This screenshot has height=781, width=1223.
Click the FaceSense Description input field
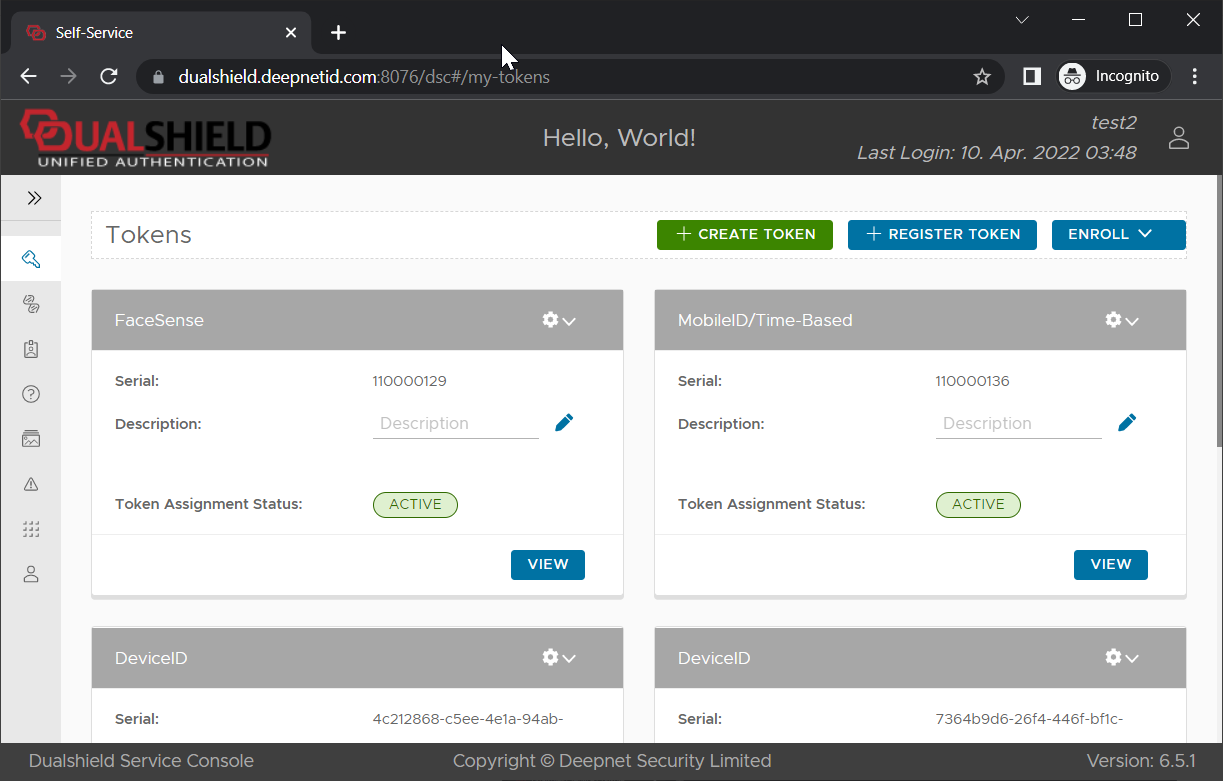pos(455,424)
